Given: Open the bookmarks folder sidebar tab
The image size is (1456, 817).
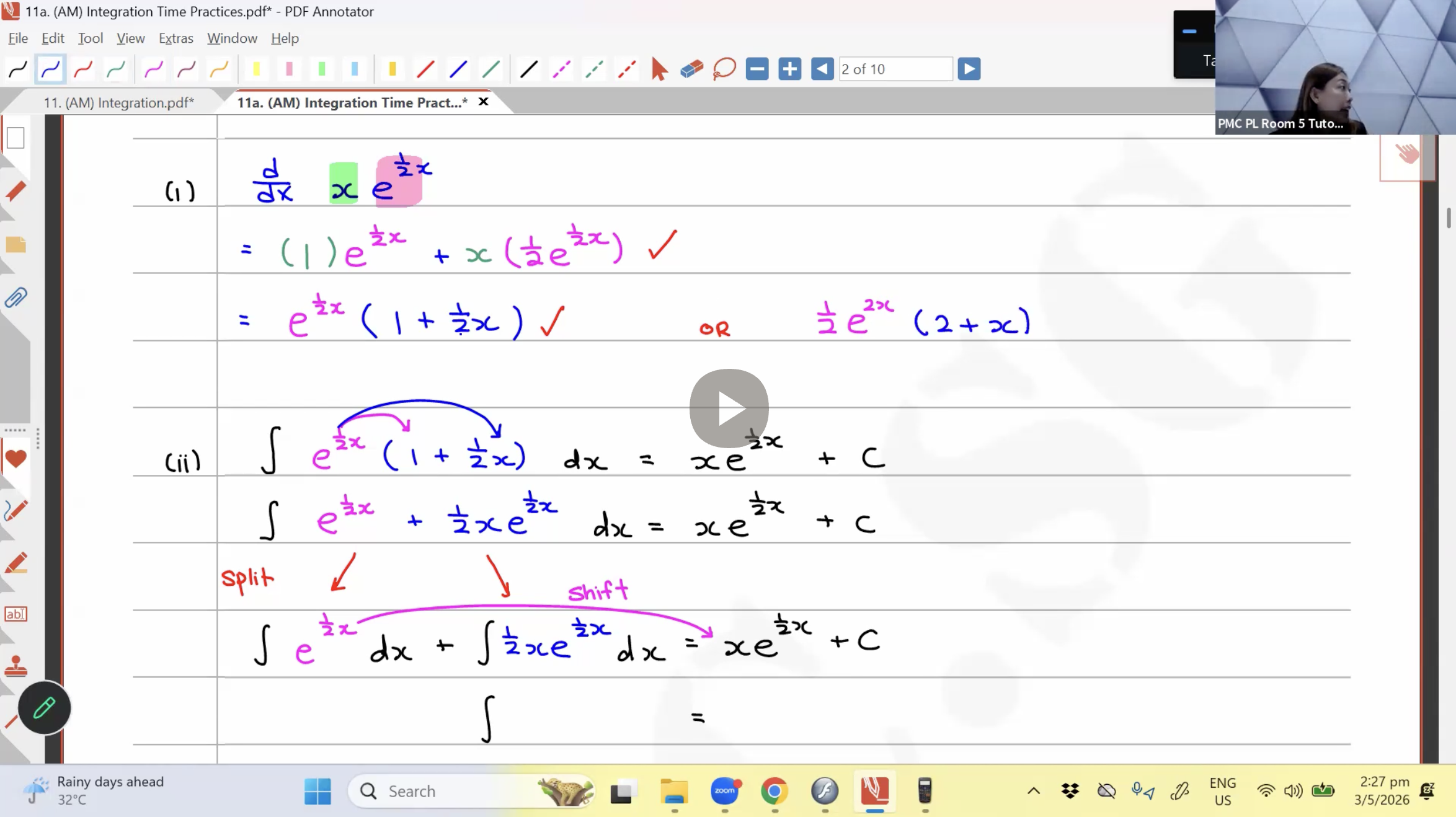Looking at the screenshot, I should point(16,244).
